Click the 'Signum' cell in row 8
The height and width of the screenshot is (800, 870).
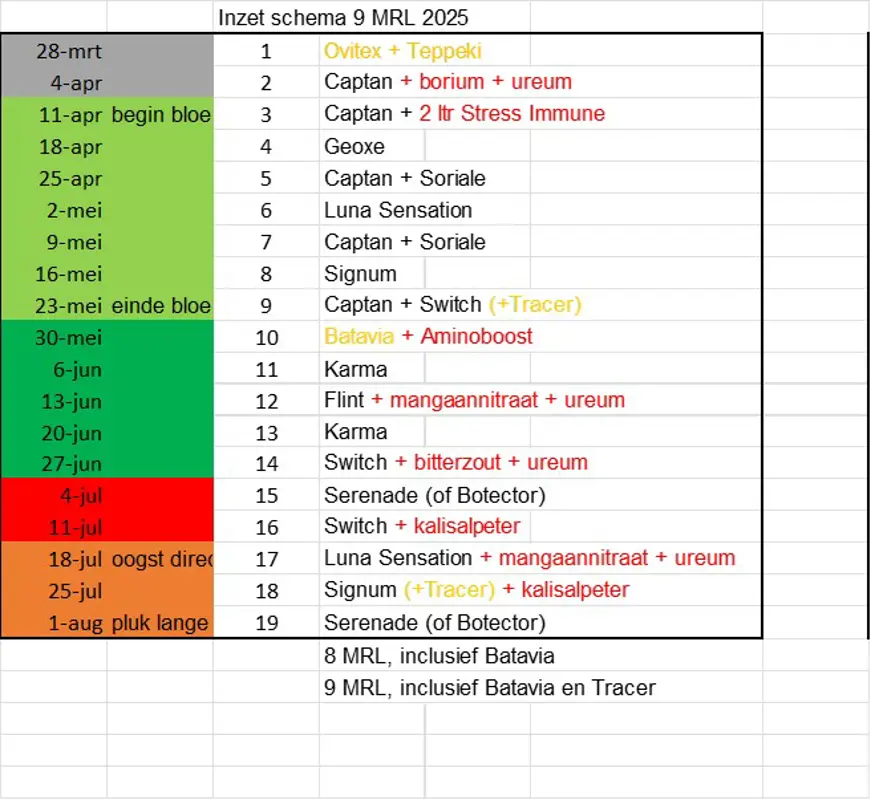tap(360, 274)
